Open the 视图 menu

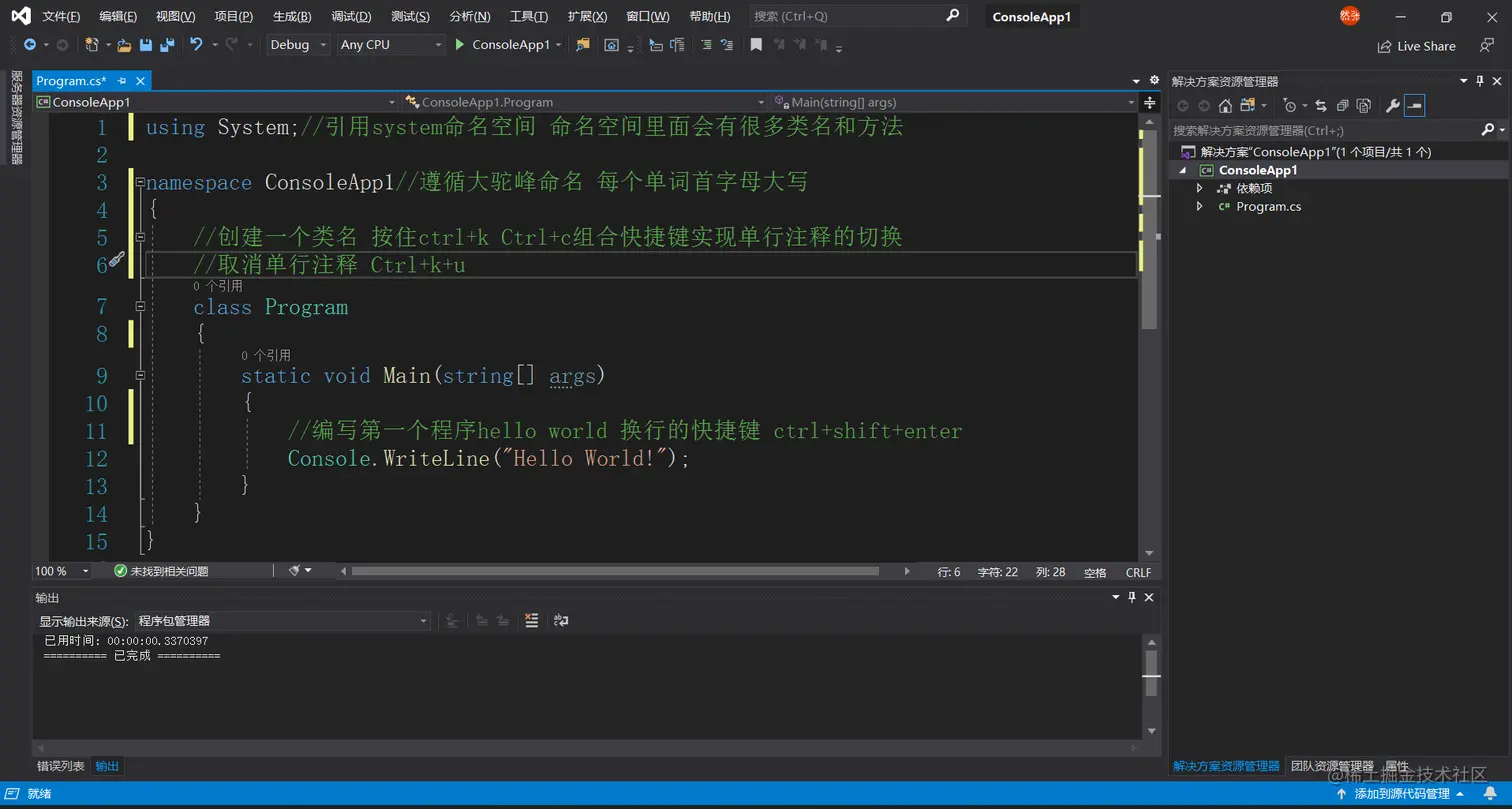click(173, 16)
